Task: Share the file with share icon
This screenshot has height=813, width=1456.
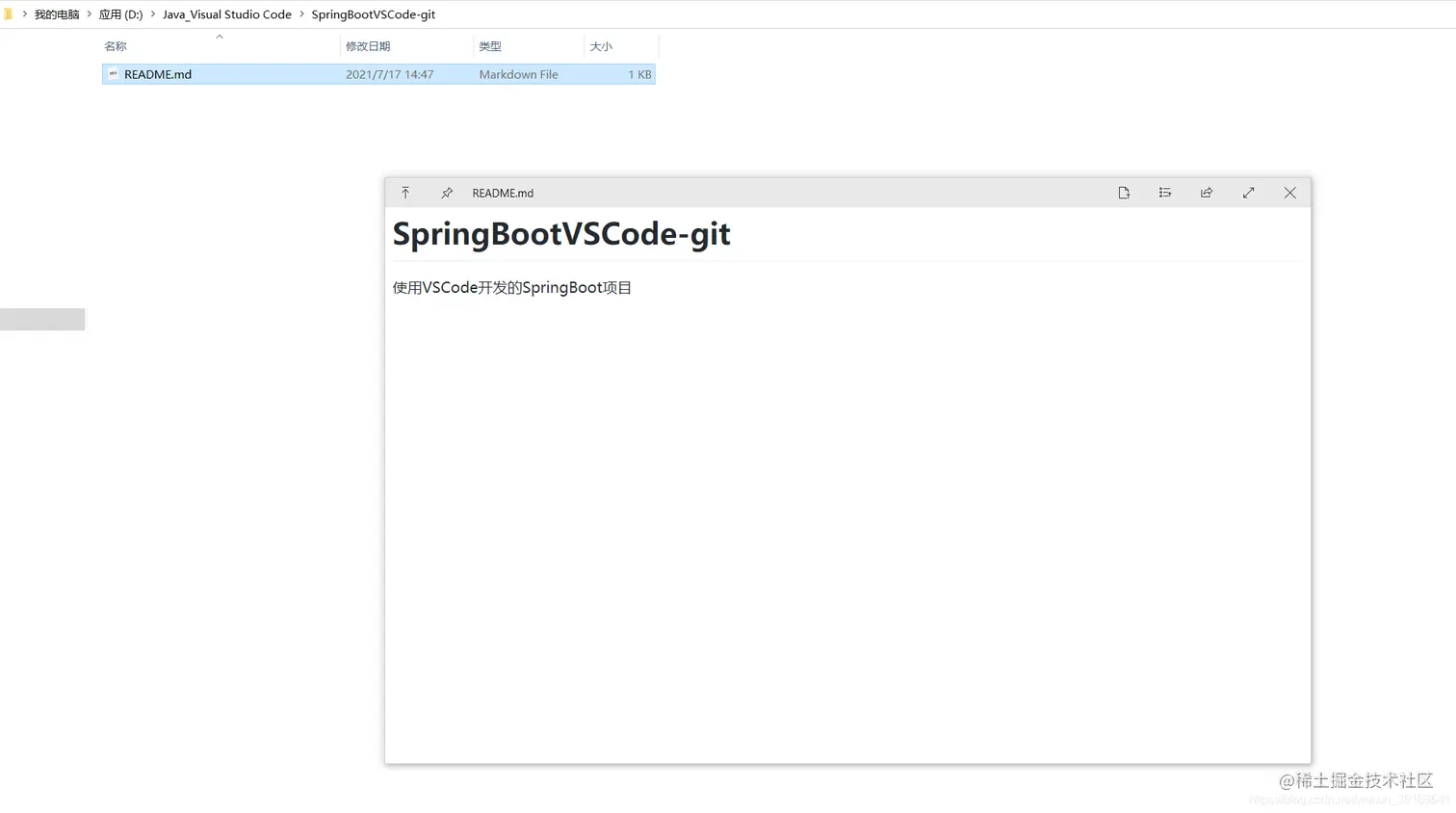Action: [1207, 193]
